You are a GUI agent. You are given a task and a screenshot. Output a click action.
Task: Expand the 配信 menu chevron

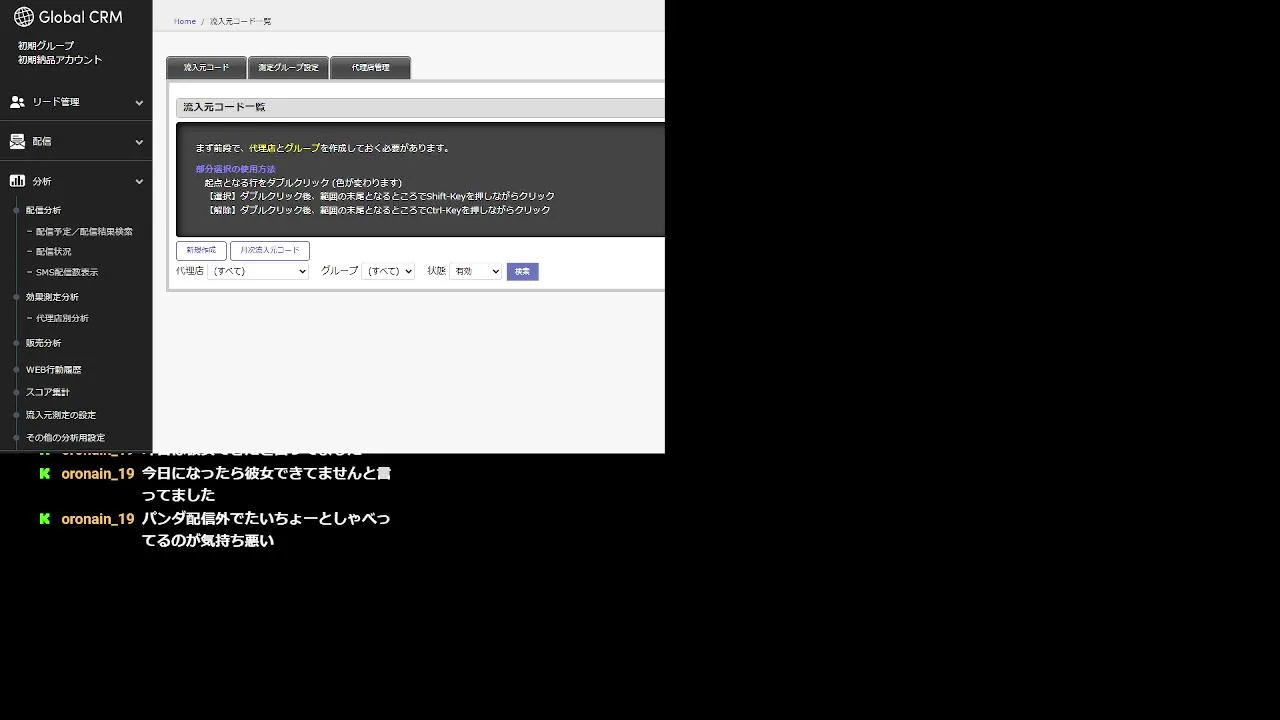point(139,142)
